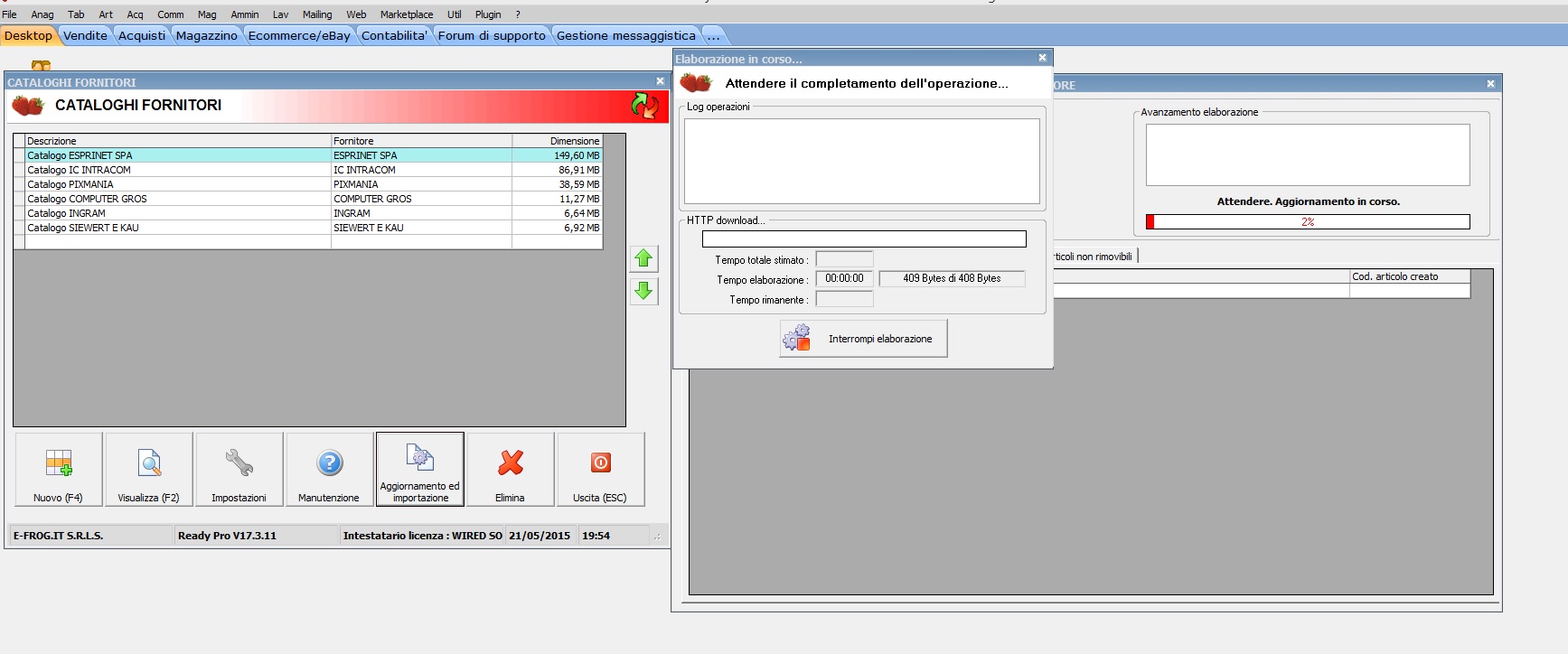
Task: Move catalog up with green arrow
Action: pyautogui.click(x=643, y=258)
